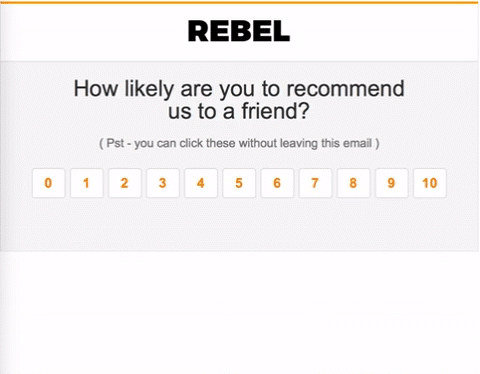Click the empty white area below survey panel
This screenshot has width=480, height=374.
pyautogui.click(x=239, y=312)
